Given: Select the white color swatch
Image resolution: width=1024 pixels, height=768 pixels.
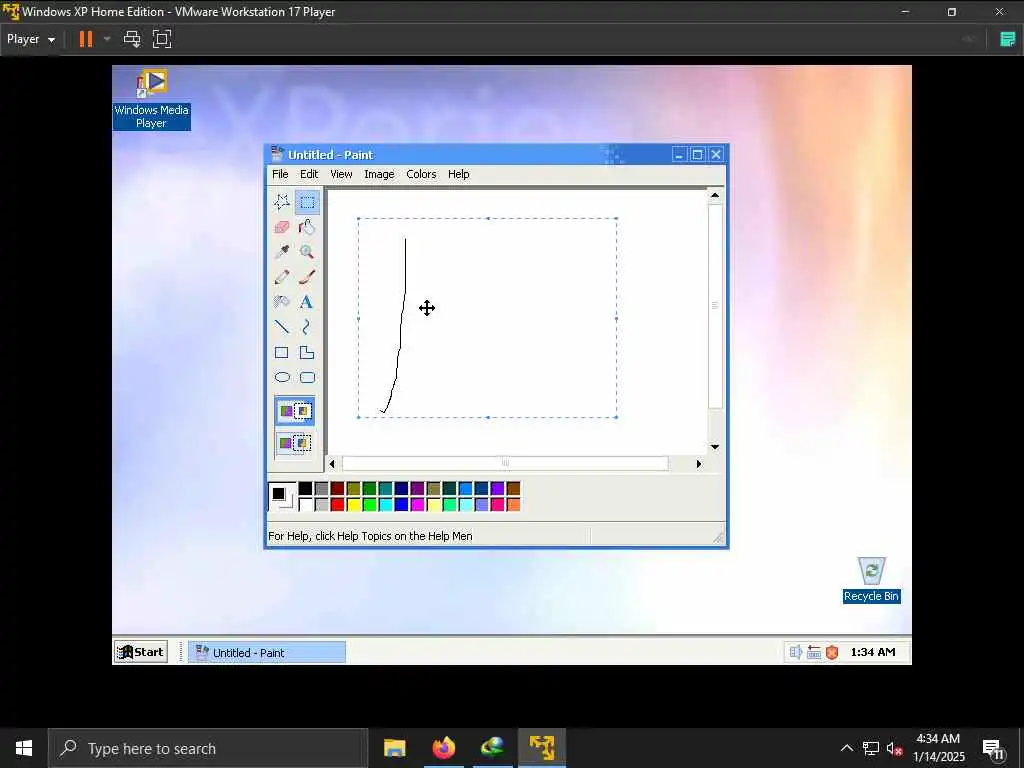Looking at the screenshot, I should click(x=305, y=504).
